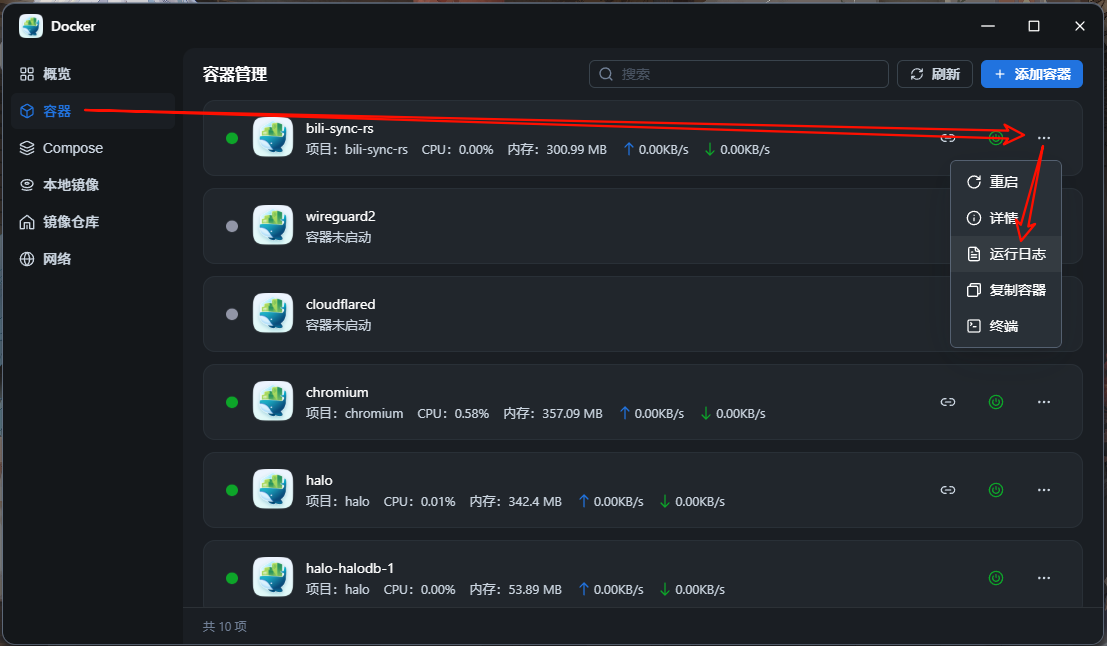Click the link icon in the halo row
Image resolution: width=1107 pixels, height=646 pixels.
tap(947, 490)
